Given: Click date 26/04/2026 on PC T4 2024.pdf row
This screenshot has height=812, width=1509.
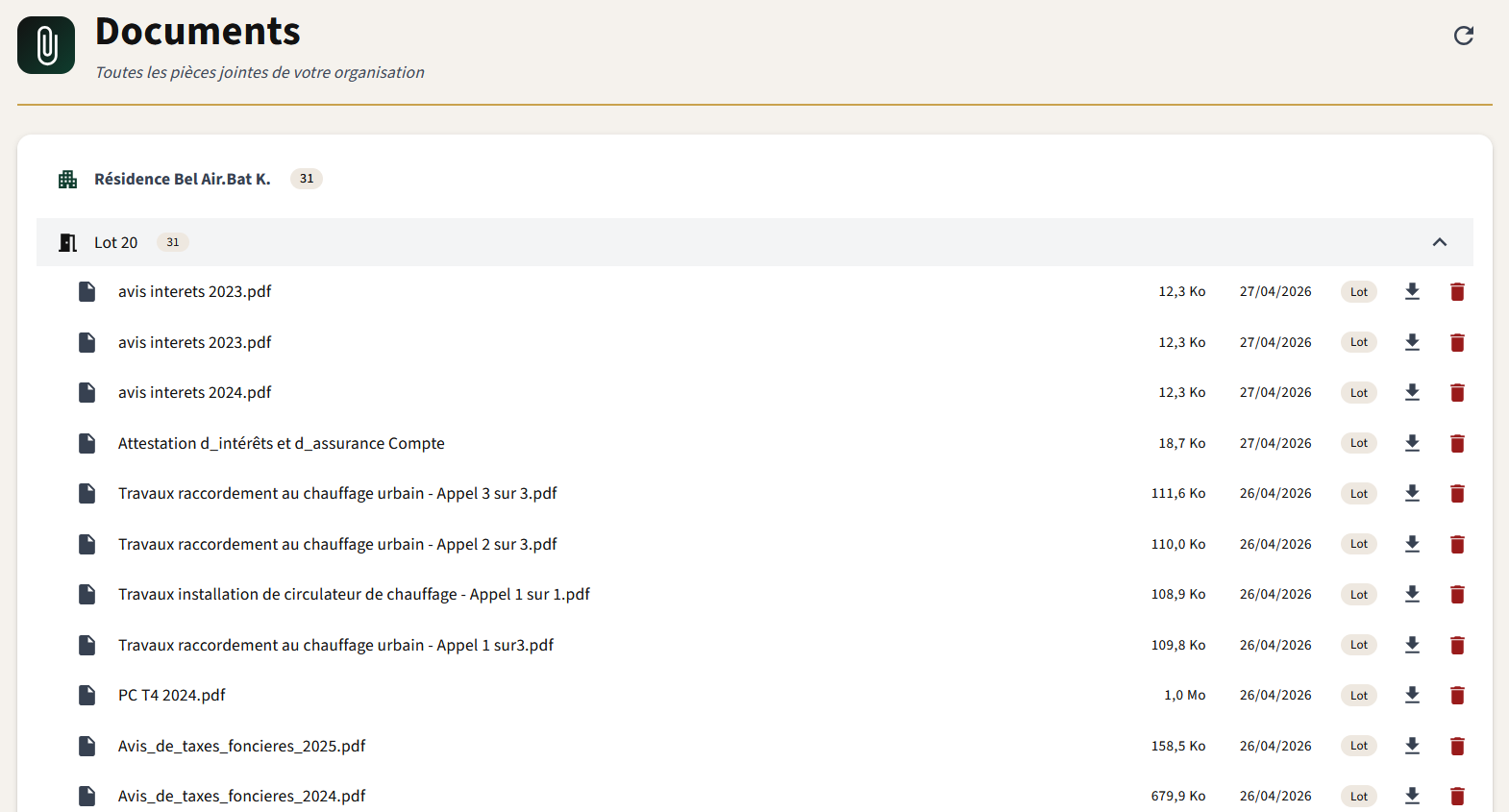Looking at the screenshot, I should pyautogui.click(x=1275, y=695).
